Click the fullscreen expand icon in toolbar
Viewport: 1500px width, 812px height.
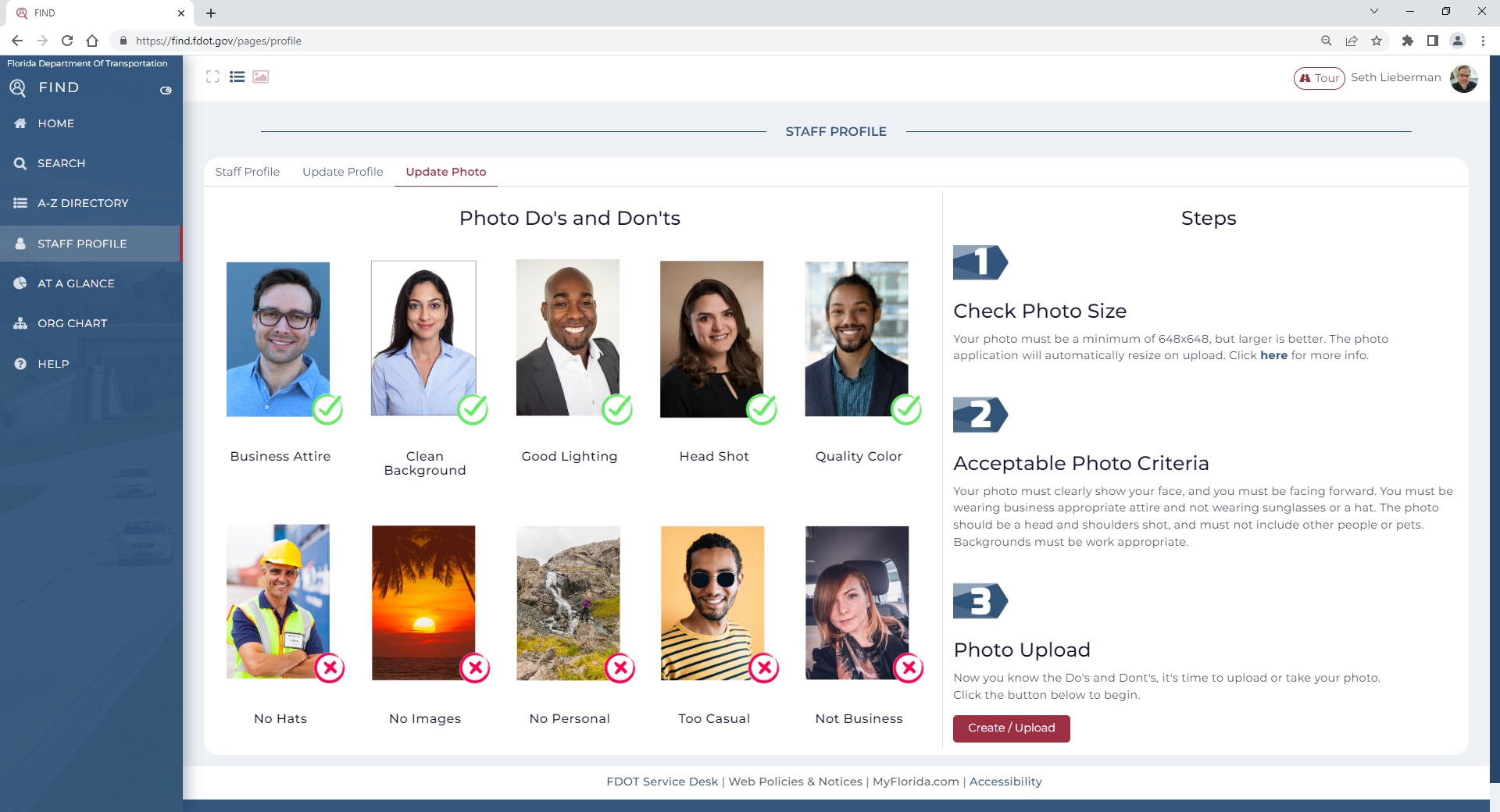point(212,77)
